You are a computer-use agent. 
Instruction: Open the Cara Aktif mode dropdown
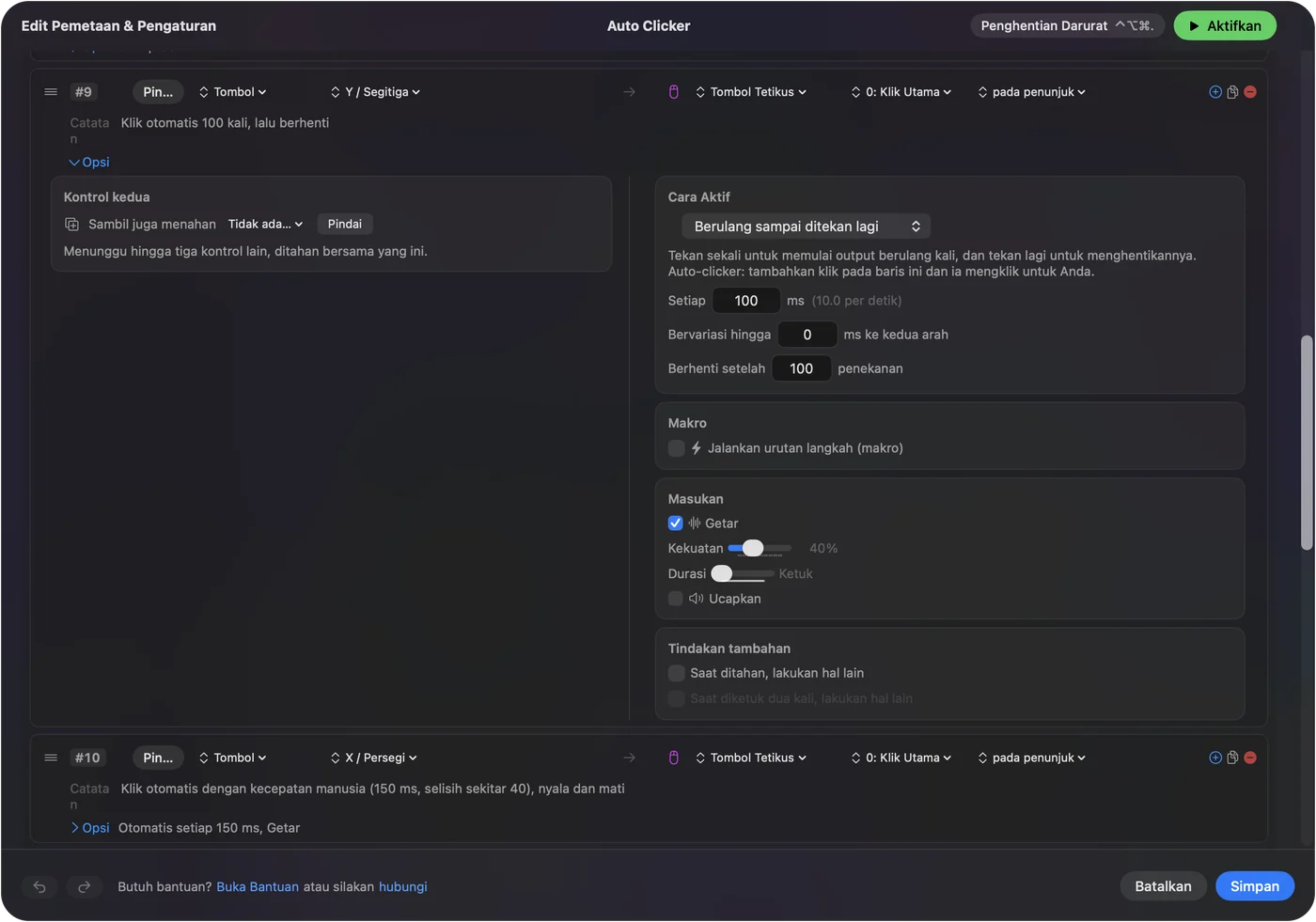[x=807, y=227]
